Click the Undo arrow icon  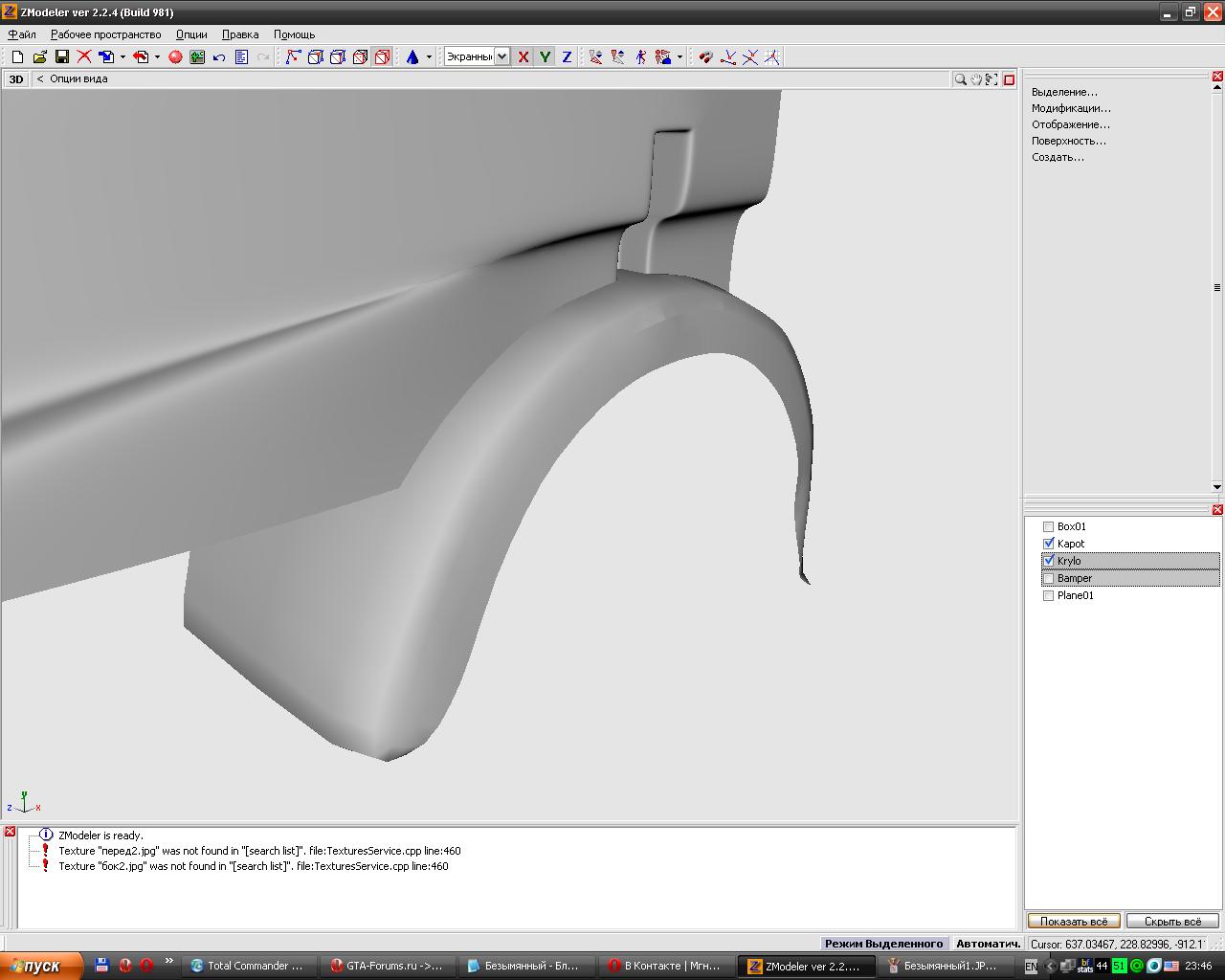coord(219,57)
